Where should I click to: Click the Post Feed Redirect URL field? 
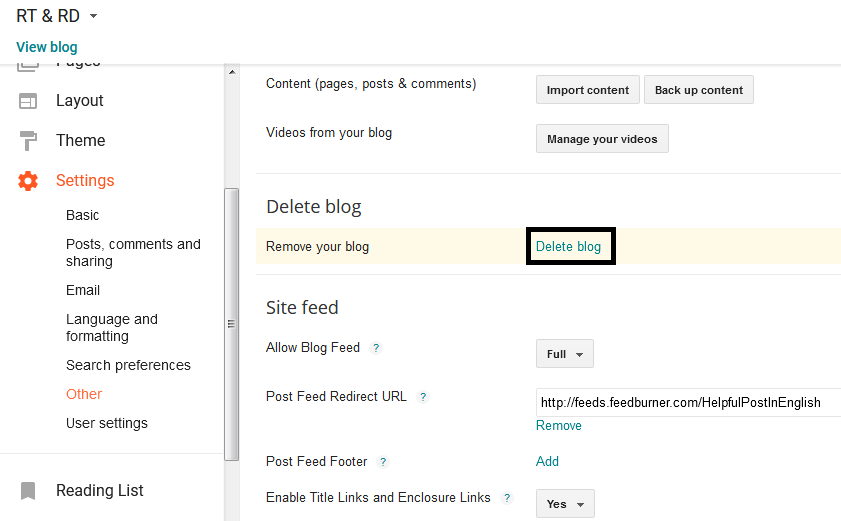[x=688, y=402]
